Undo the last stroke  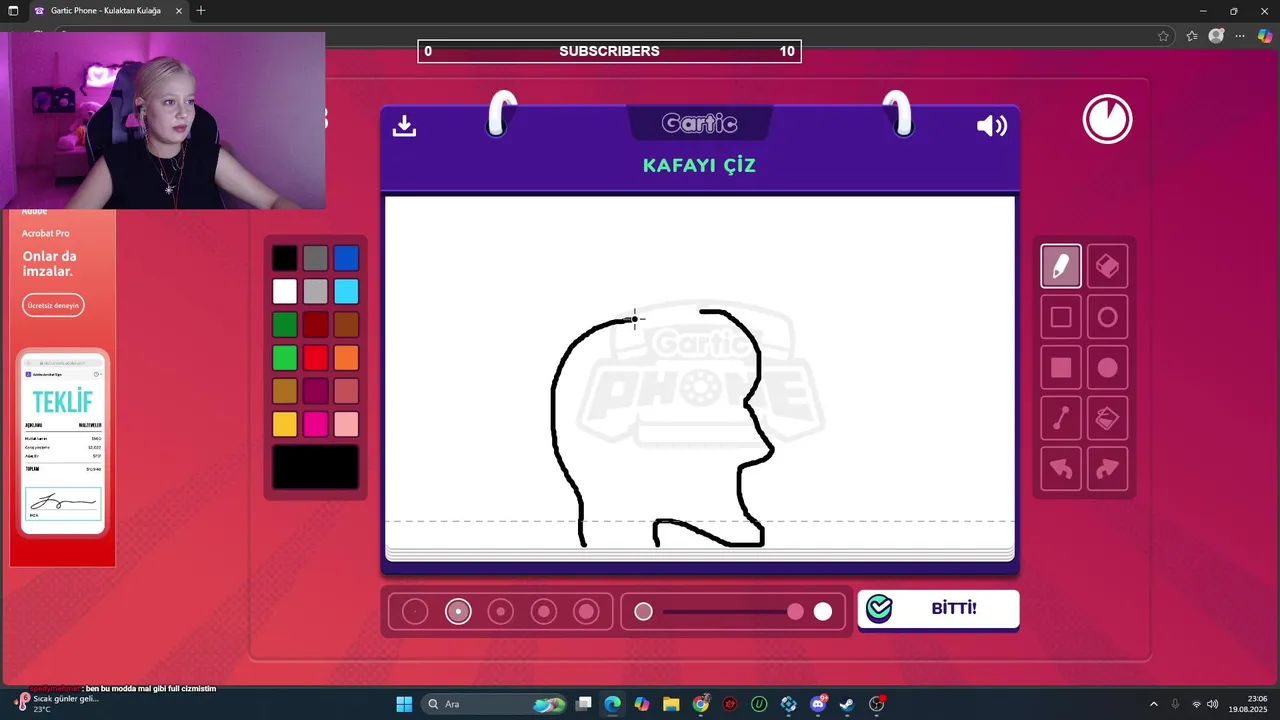[x=1061, y=469]
